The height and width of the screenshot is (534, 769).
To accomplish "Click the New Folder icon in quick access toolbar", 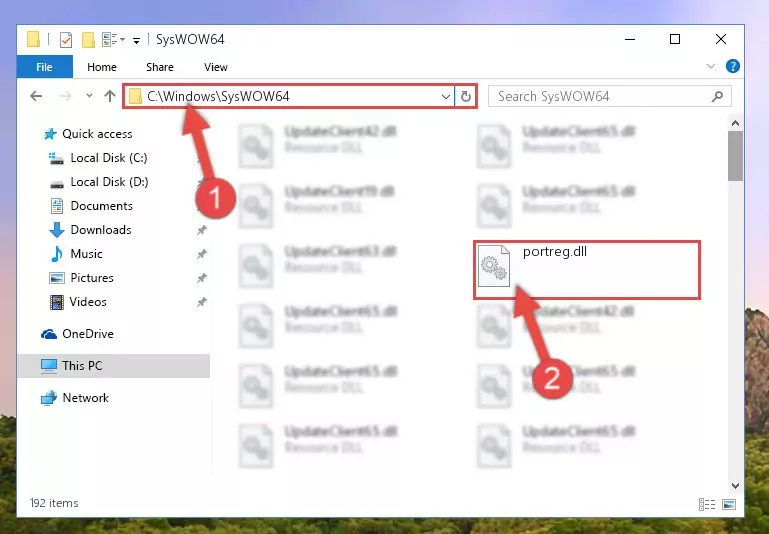I will 88,40.
